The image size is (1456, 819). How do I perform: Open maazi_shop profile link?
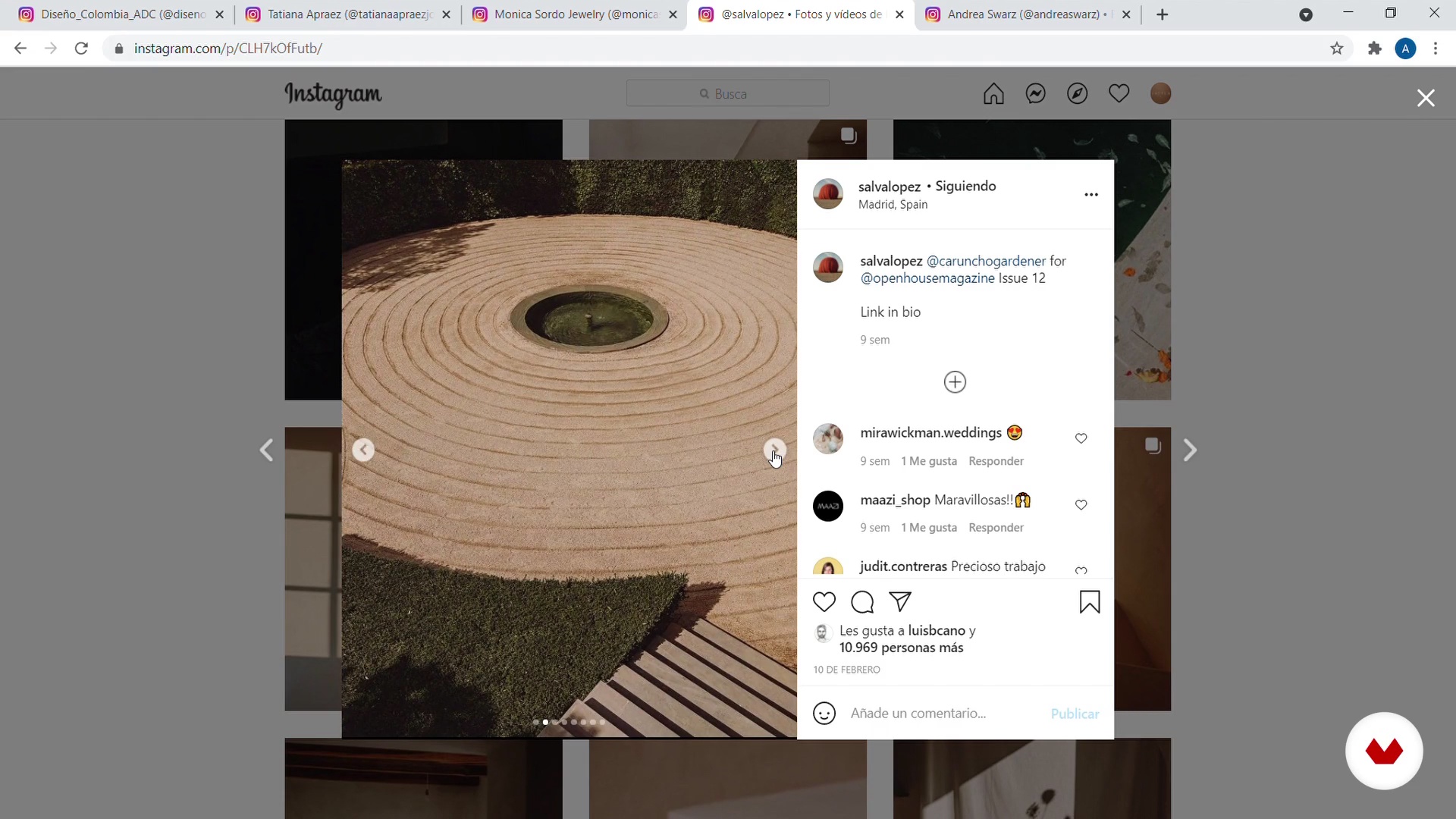[x=895, y=500]
